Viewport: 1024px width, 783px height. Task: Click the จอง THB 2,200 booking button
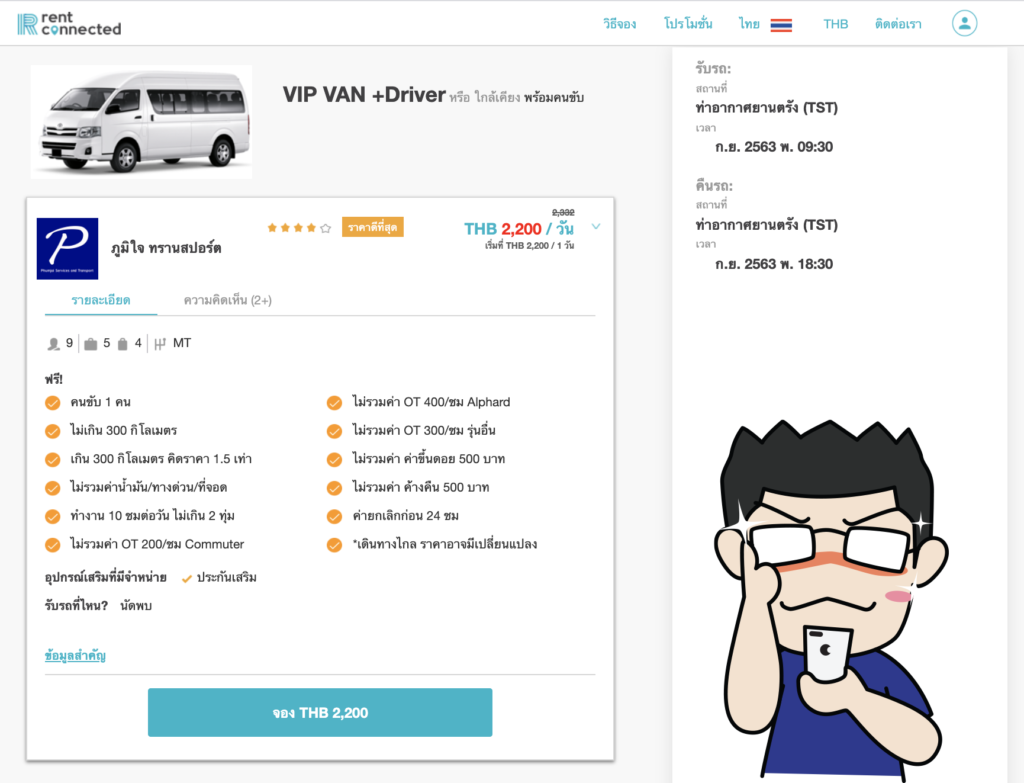click(x=320, y=712)
